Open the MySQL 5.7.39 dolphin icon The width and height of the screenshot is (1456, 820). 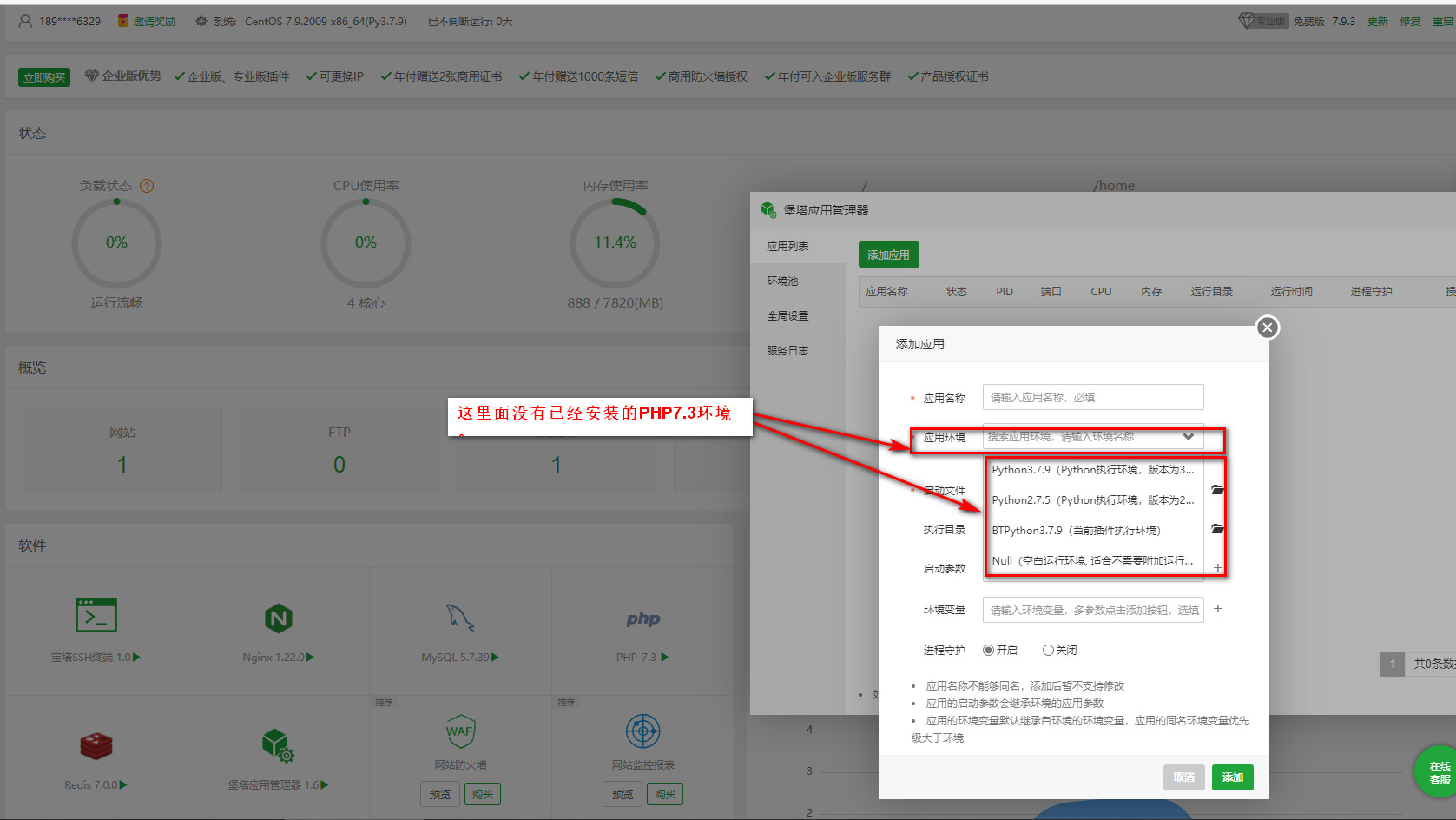pos(460,618)
